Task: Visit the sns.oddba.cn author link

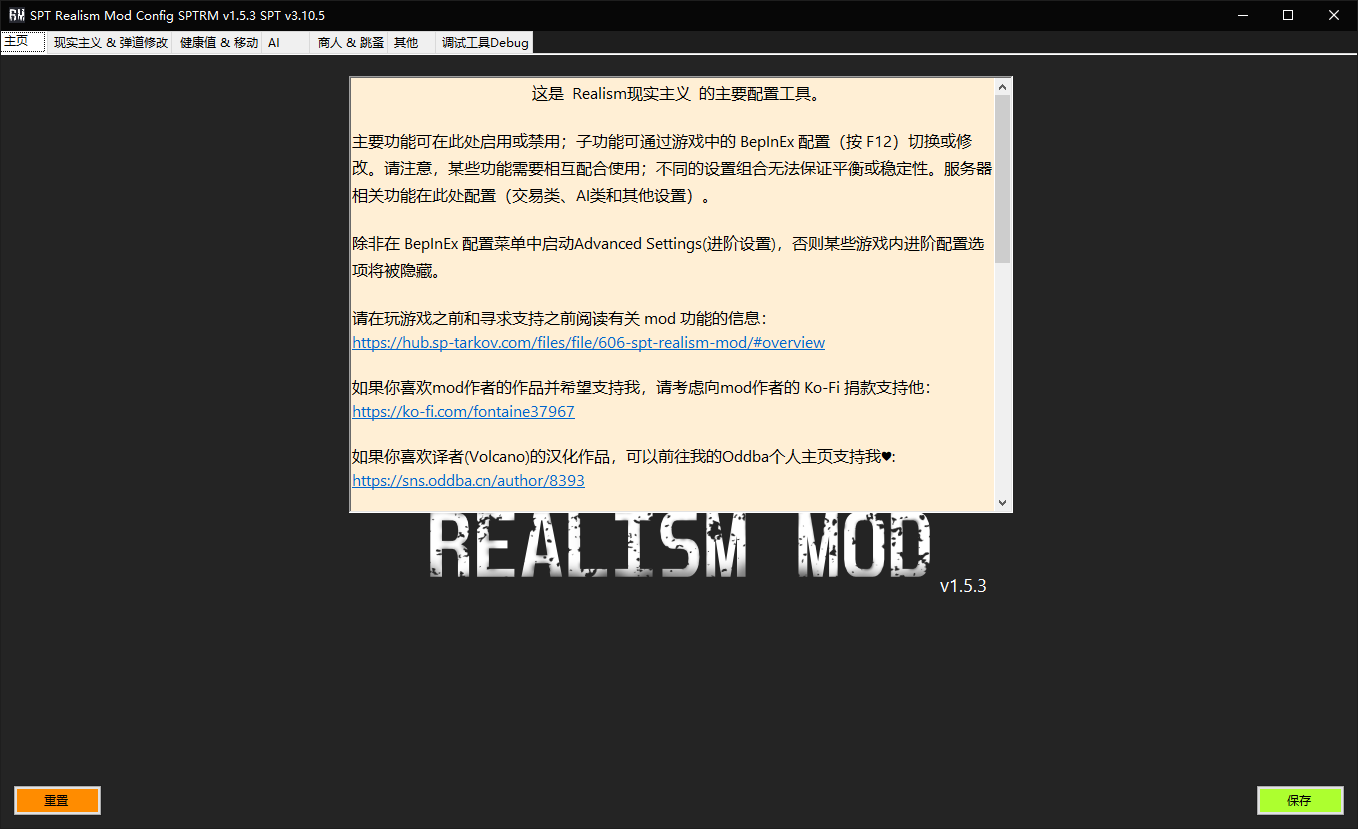Action: tap(468, 481)
